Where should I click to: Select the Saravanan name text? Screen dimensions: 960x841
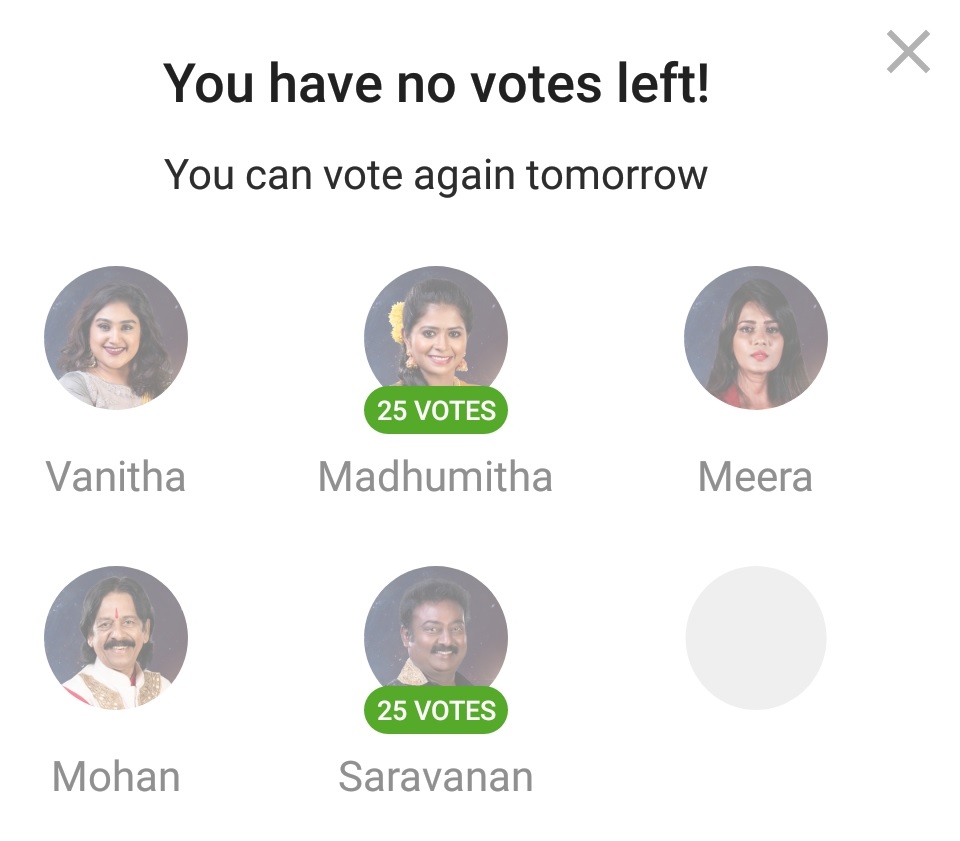pyautogui.click(x=435, y=777)
